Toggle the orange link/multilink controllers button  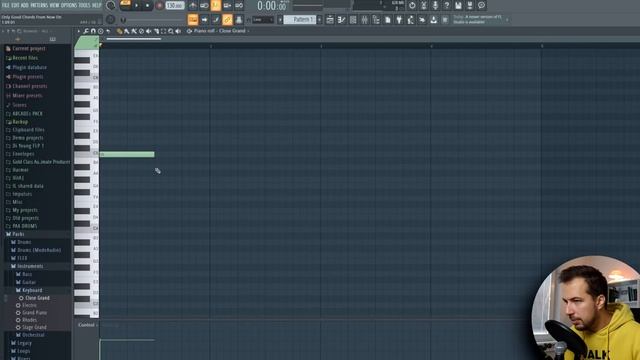[227, 20]
